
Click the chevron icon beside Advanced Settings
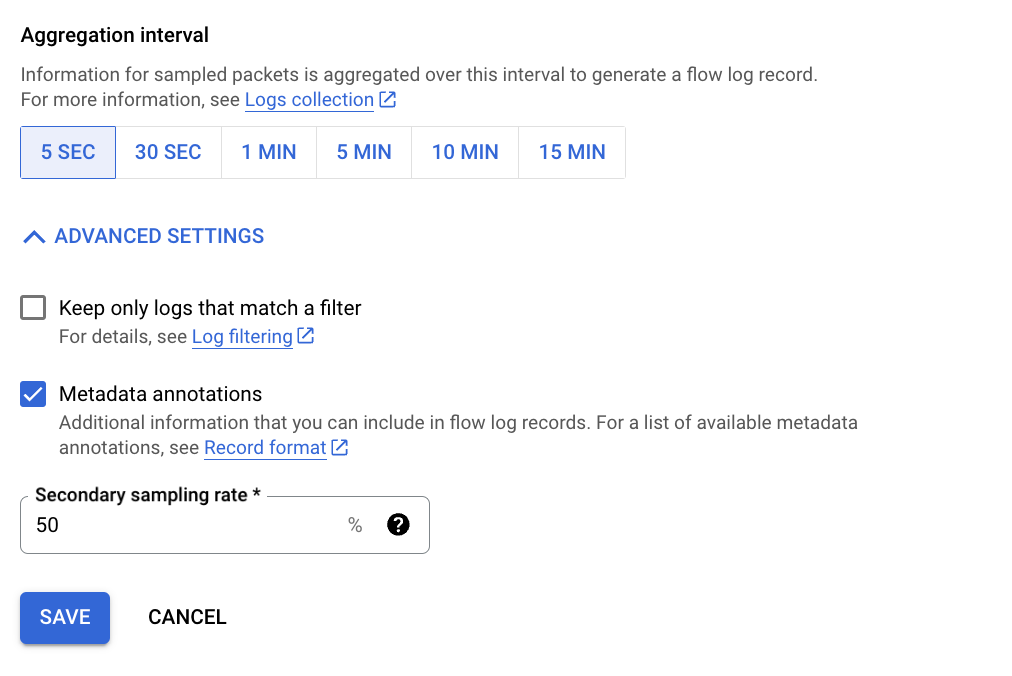[34, 237]
